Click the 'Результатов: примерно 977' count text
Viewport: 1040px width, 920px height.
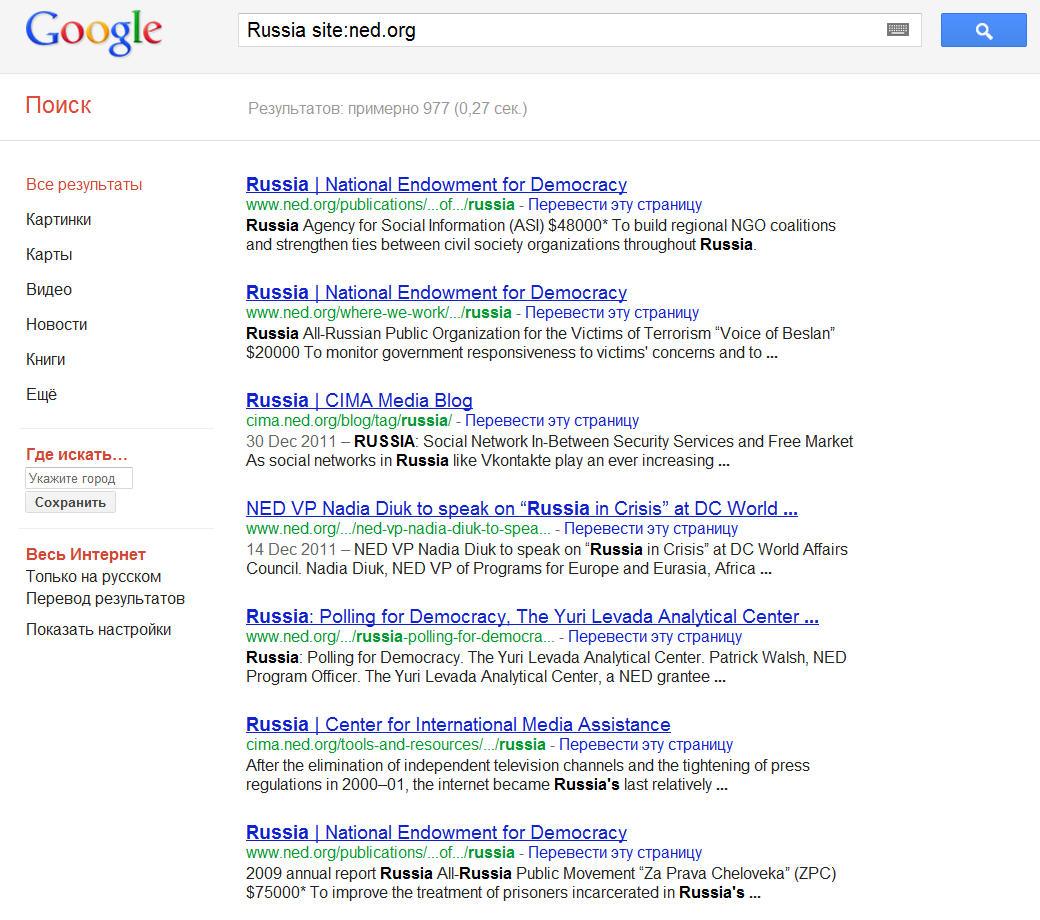pos(387,108)
